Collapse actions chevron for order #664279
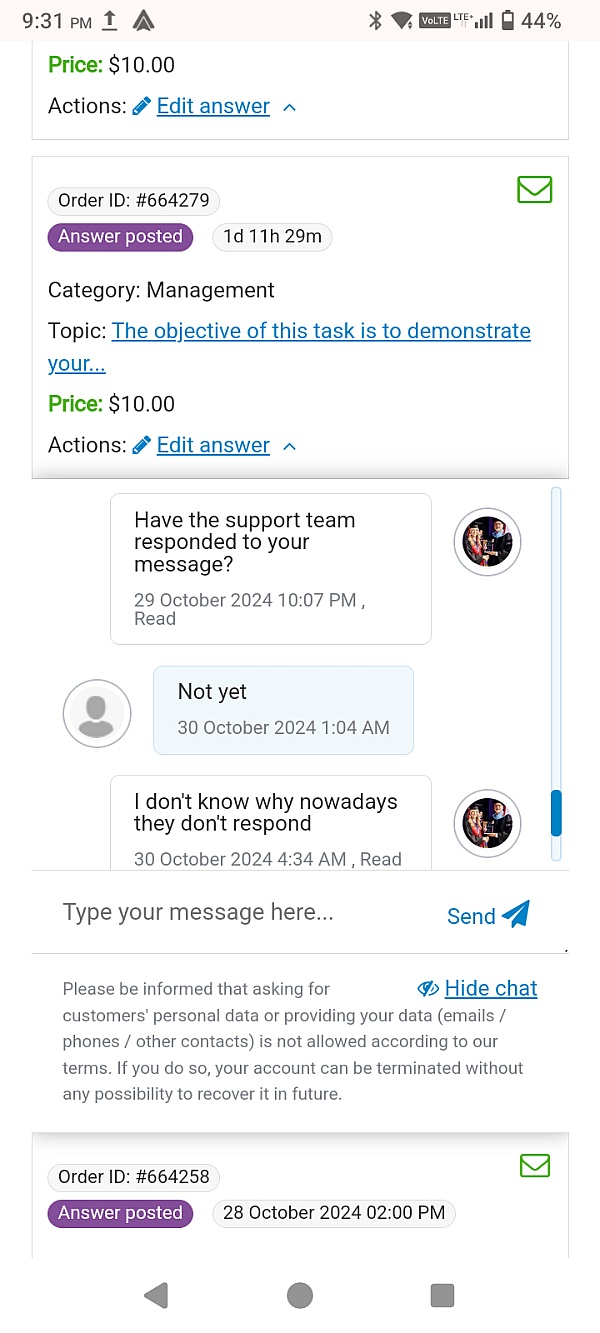Screen dimensions: 600x1333 pos(290,446)
